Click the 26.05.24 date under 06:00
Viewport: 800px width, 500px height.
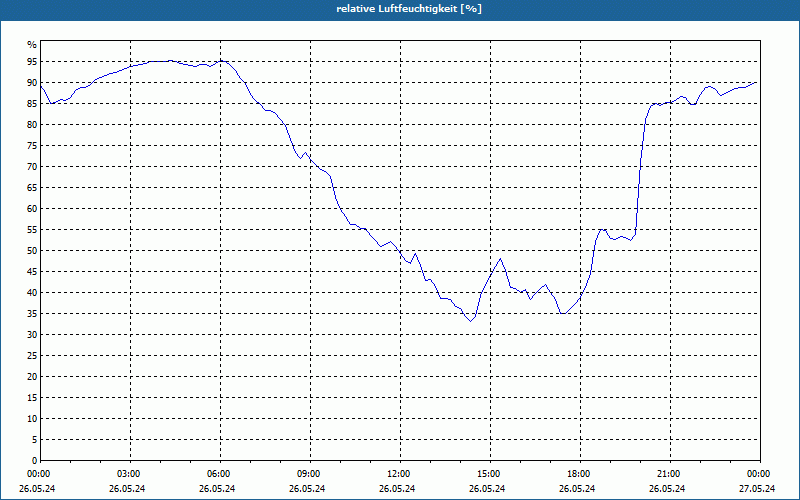[217, 489]
